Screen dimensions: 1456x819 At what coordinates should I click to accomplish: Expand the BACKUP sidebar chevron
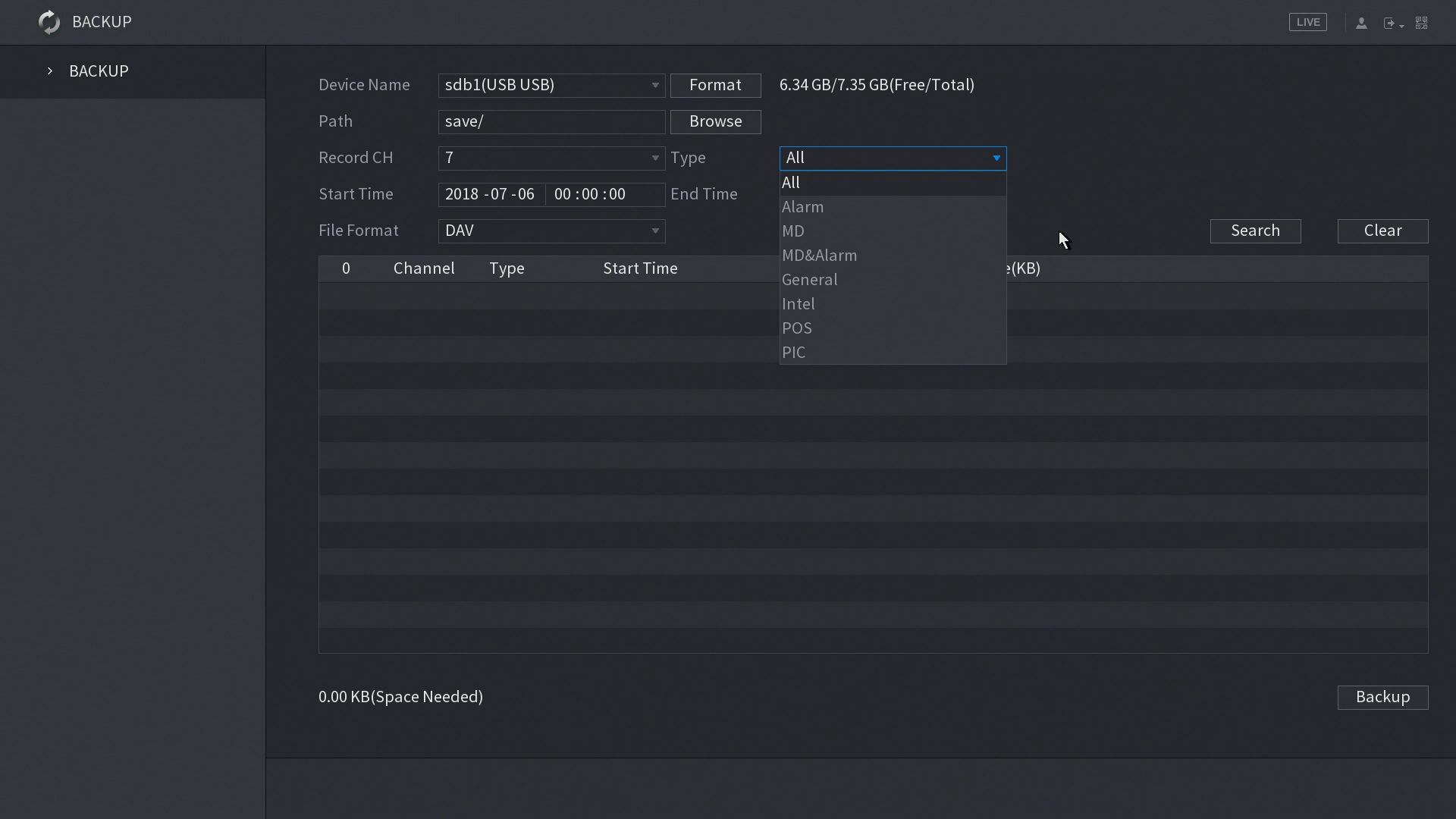pos(50,71)
